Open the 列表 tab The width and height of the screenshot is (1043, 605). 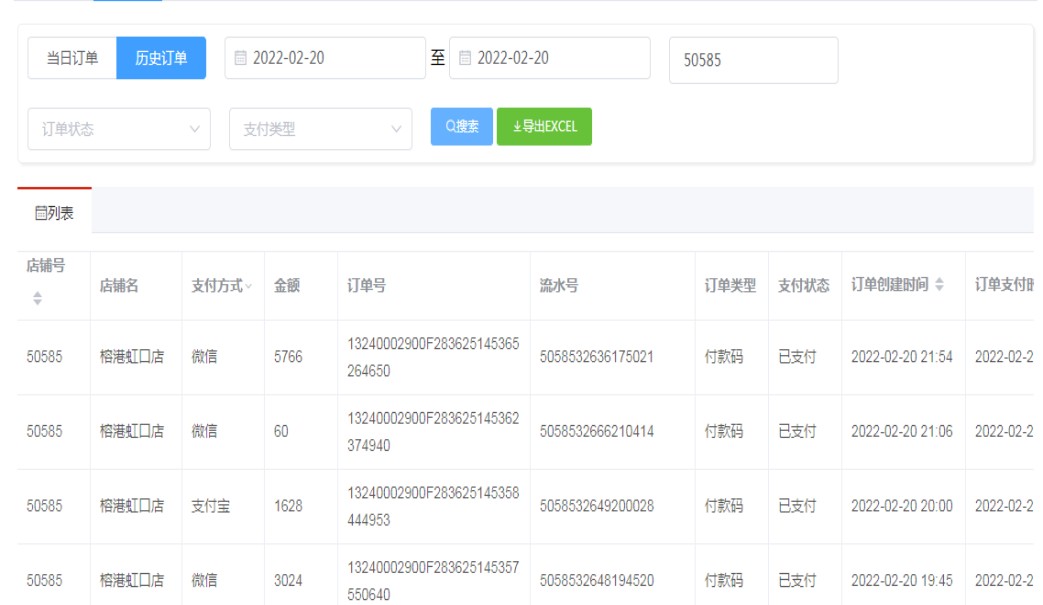click(55, 212)
